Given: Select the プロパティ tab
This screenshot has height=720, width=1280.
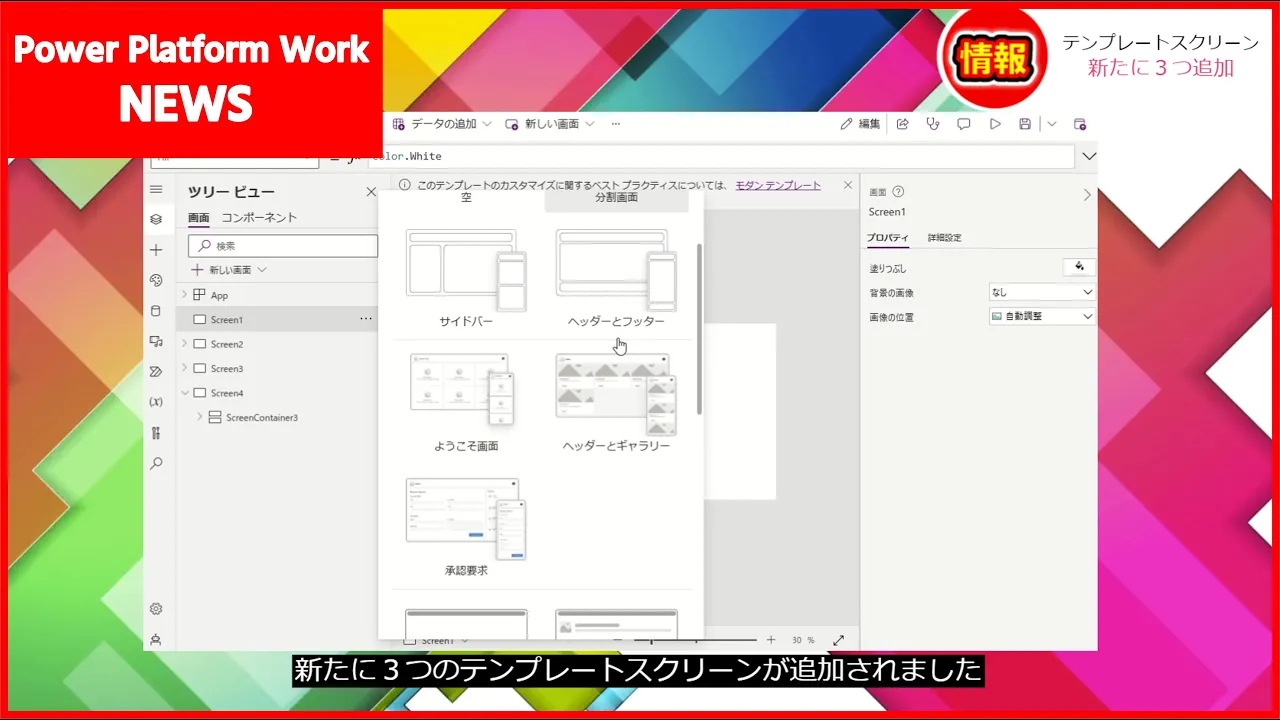Looking at the screenshot, I should 888,238.
